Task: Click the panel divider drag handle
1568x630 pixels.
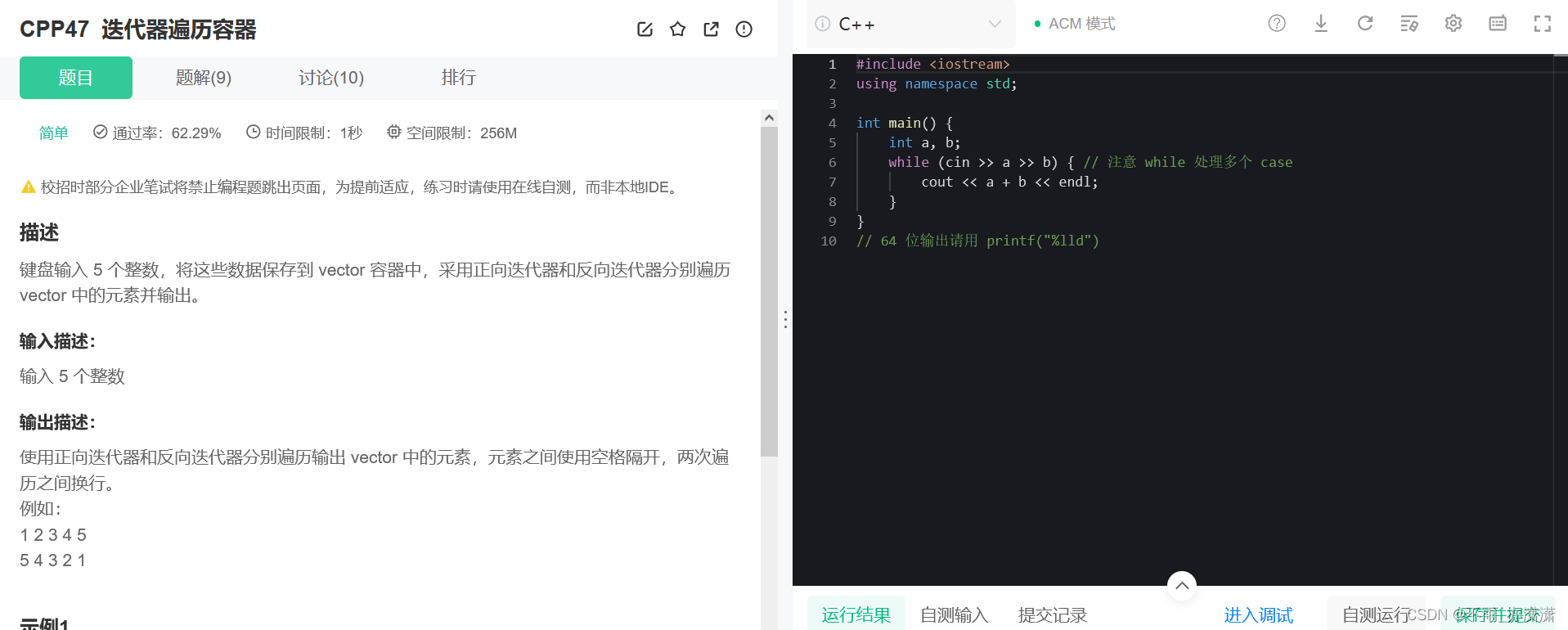Action: (x=785, y=319)
